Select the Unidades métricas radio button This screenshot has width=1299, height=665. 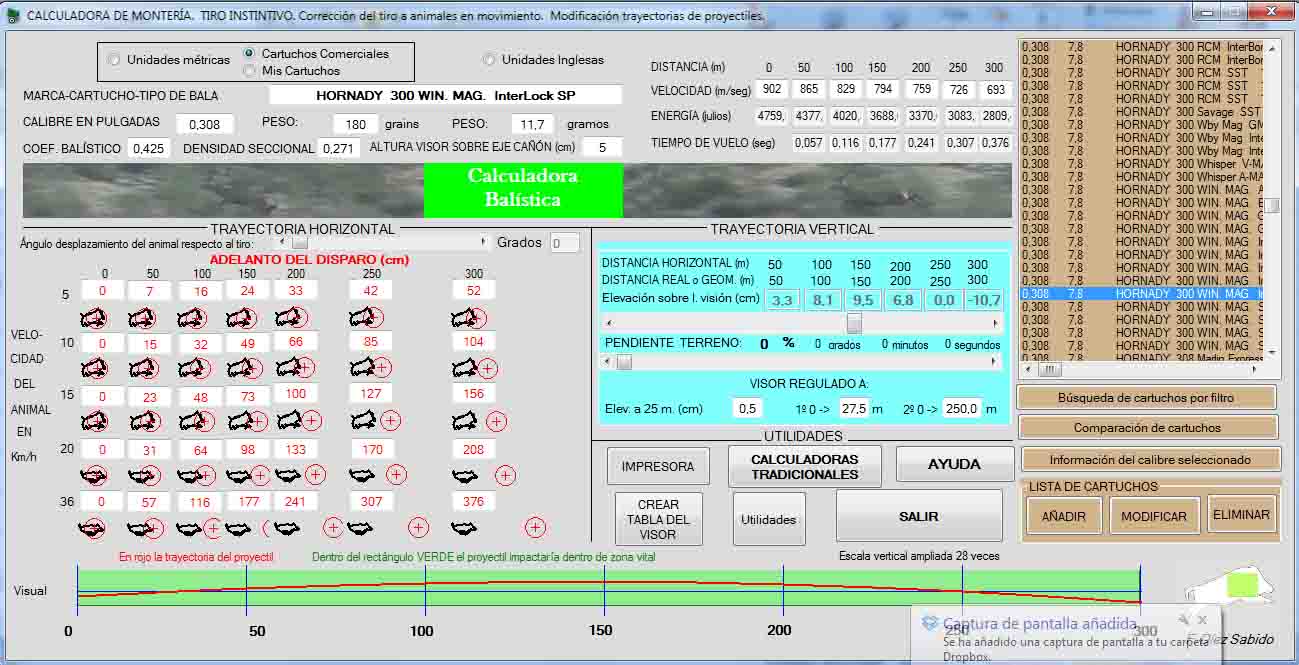click(114, 60)
